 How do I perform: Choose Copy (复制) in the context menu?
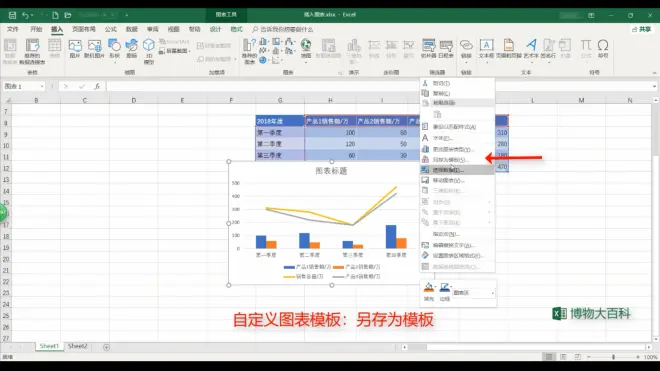(457, 93)
